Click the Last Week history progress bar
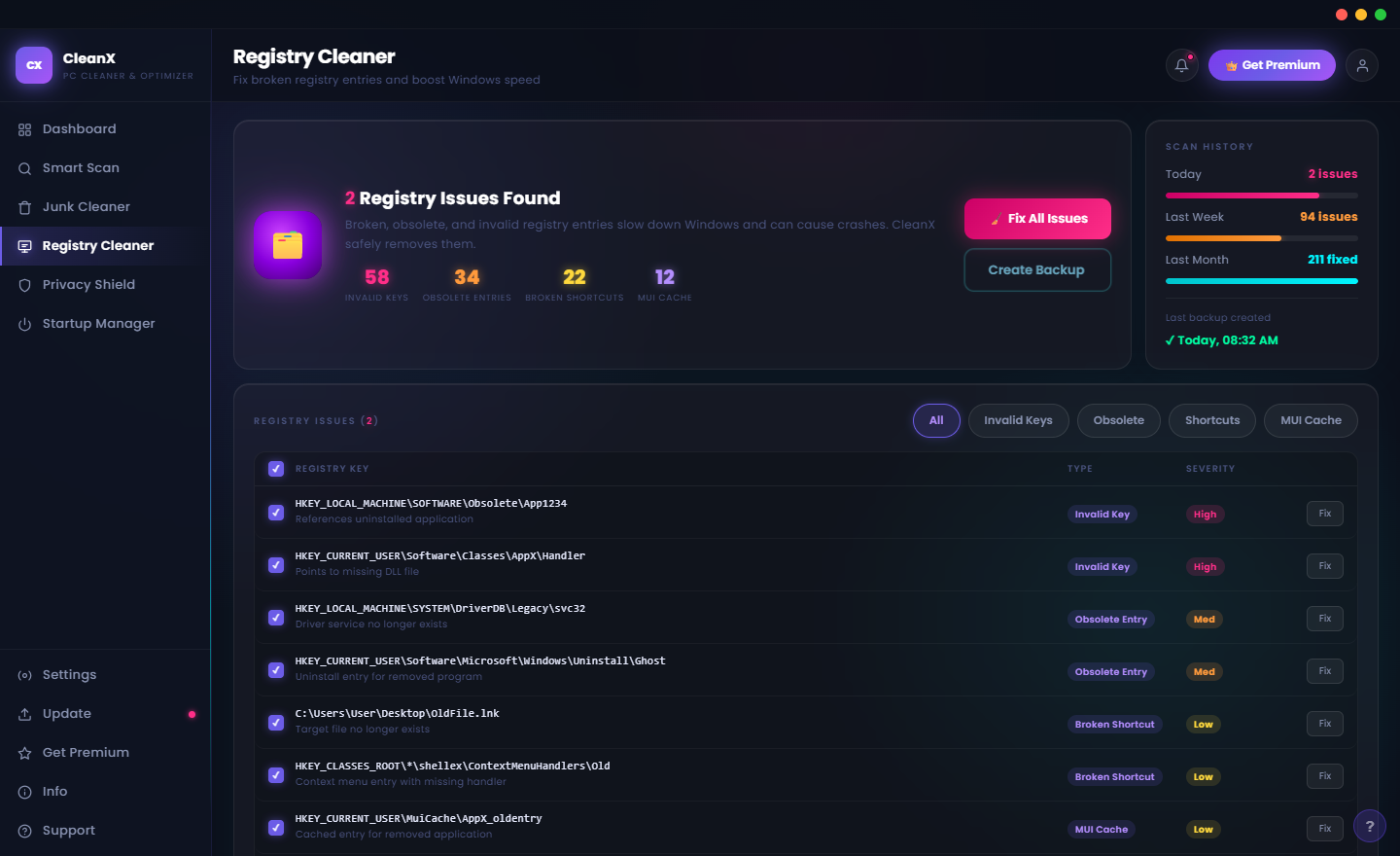1400x856 pixels. (x=1262, y=238)
